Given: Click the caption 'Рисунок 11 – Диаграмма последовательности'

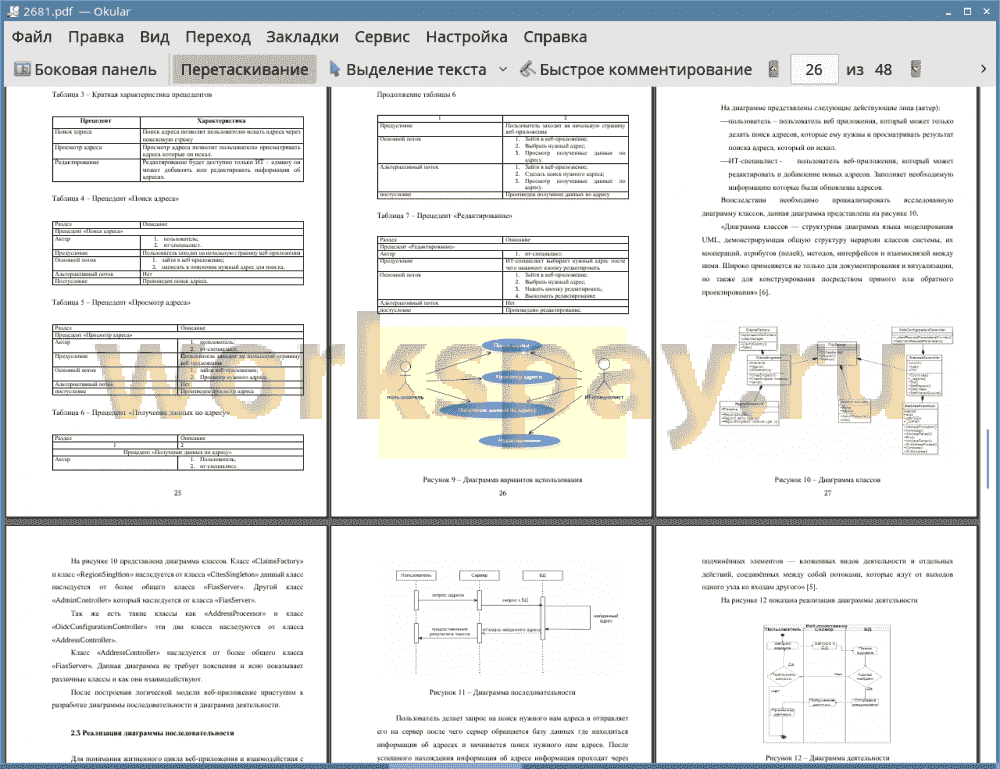Looking at the screenshot, I should tap(502, 692).
